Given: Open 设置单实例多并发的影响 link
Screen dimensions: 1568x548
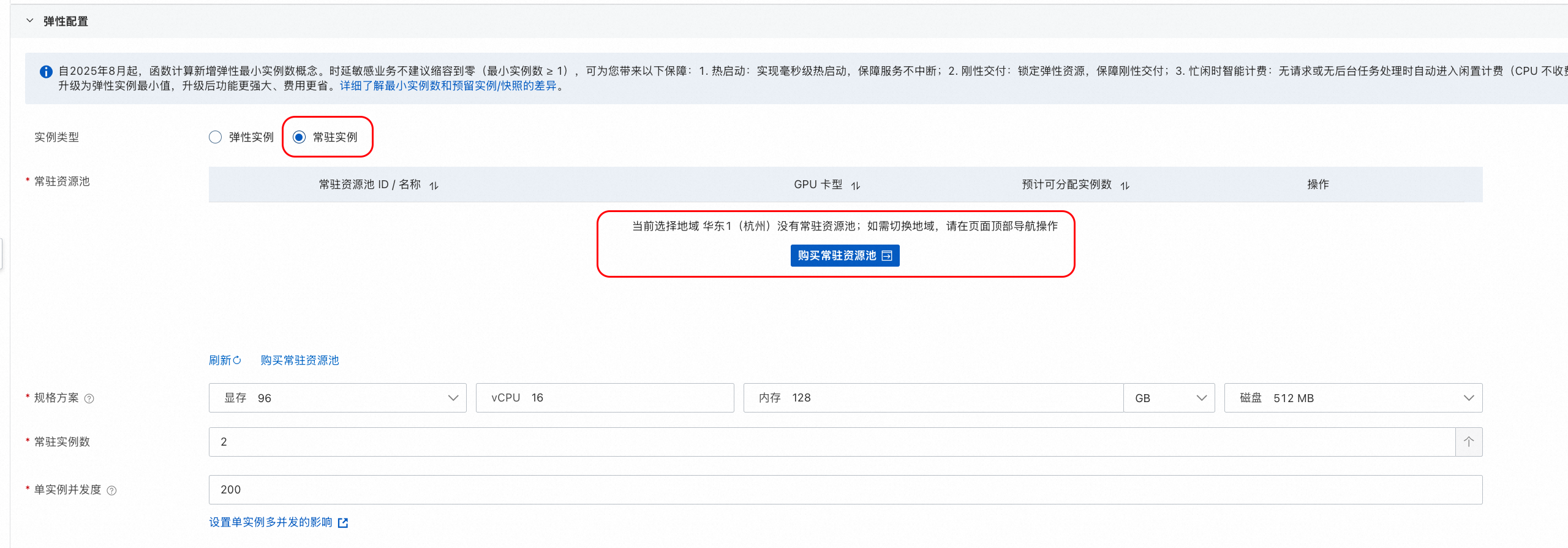Looking at the screenshot, I should pos(279,522).
